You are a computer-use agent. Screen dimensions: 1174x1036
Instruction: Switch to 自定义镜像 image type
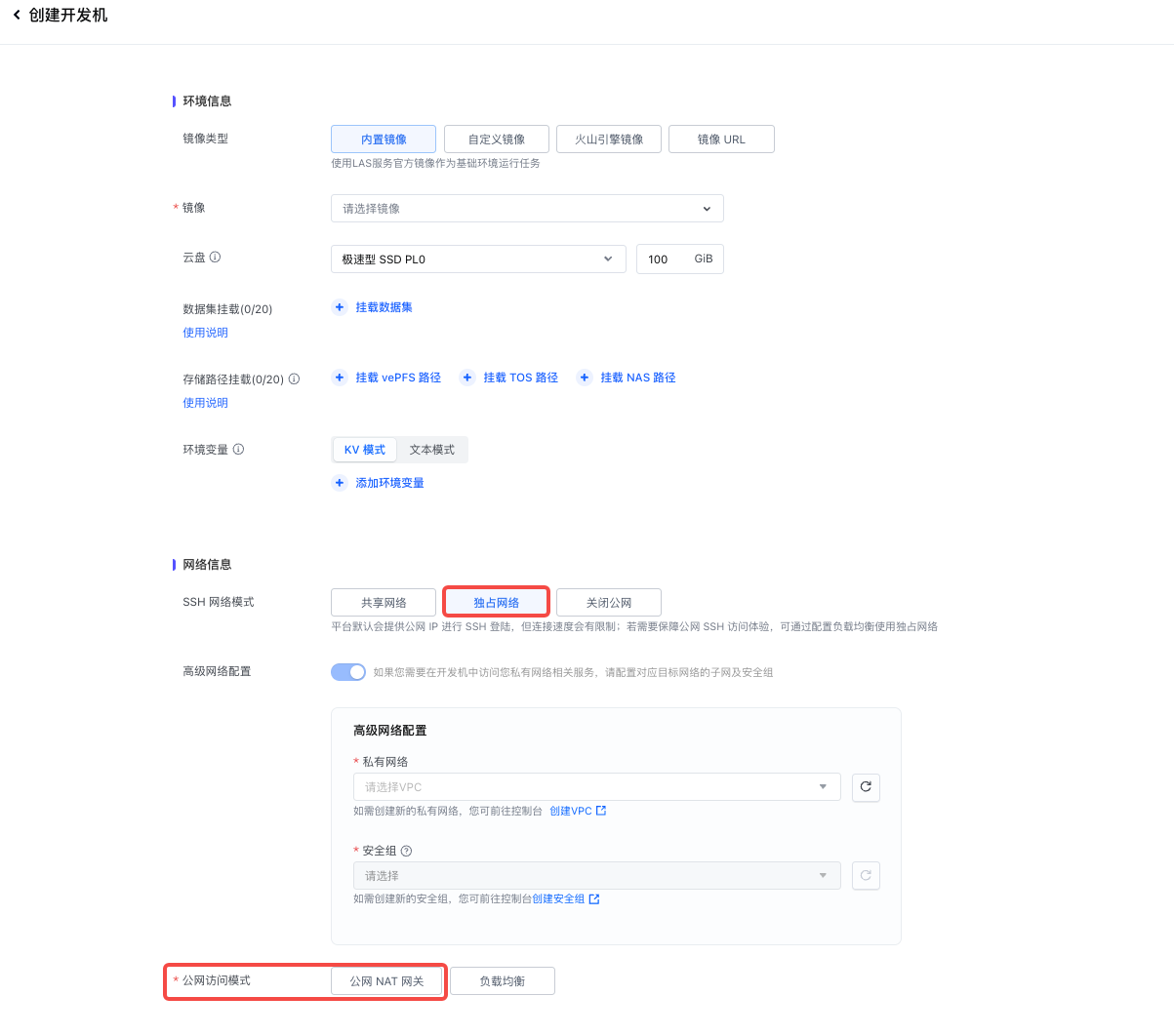click(x=496, y=139)
